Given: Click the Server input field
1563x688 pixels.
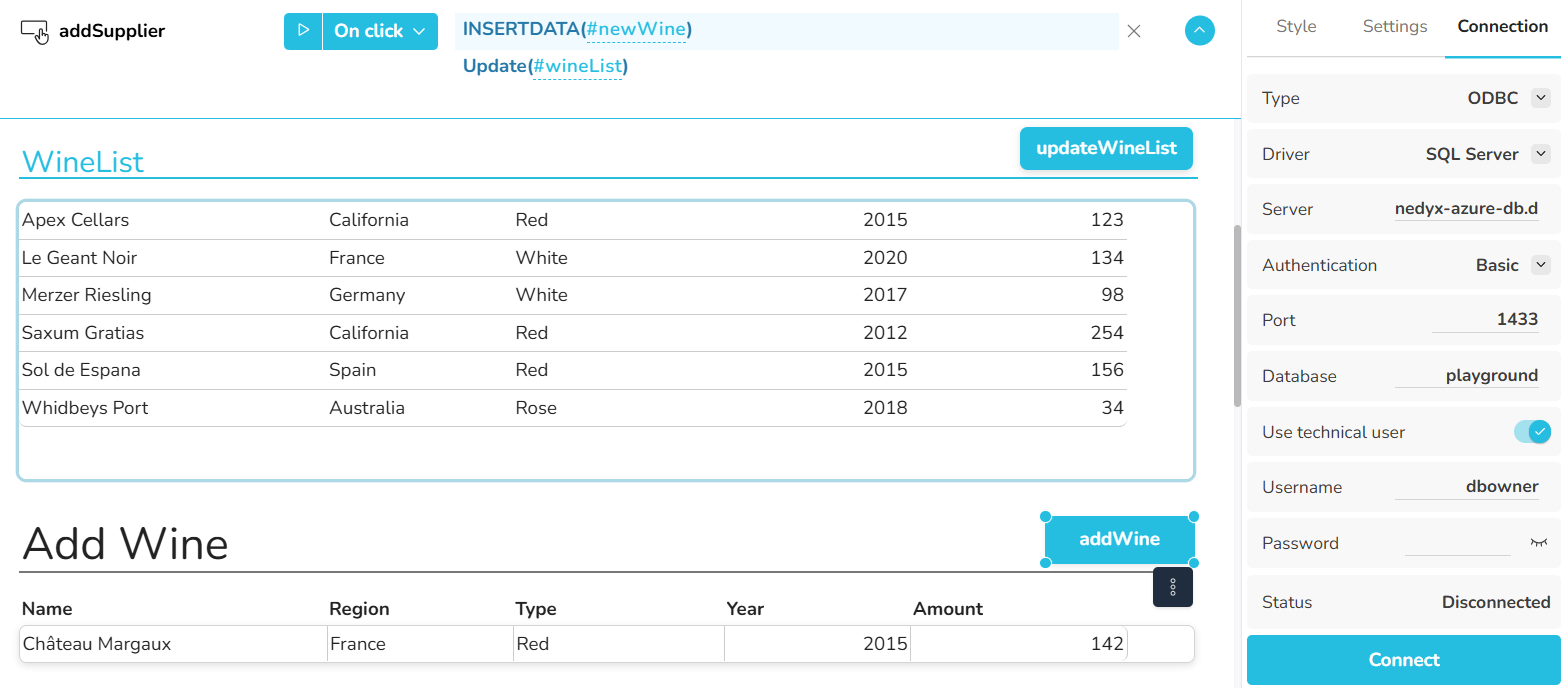Looking at the screenshot, I should [x=1466, y=210].
